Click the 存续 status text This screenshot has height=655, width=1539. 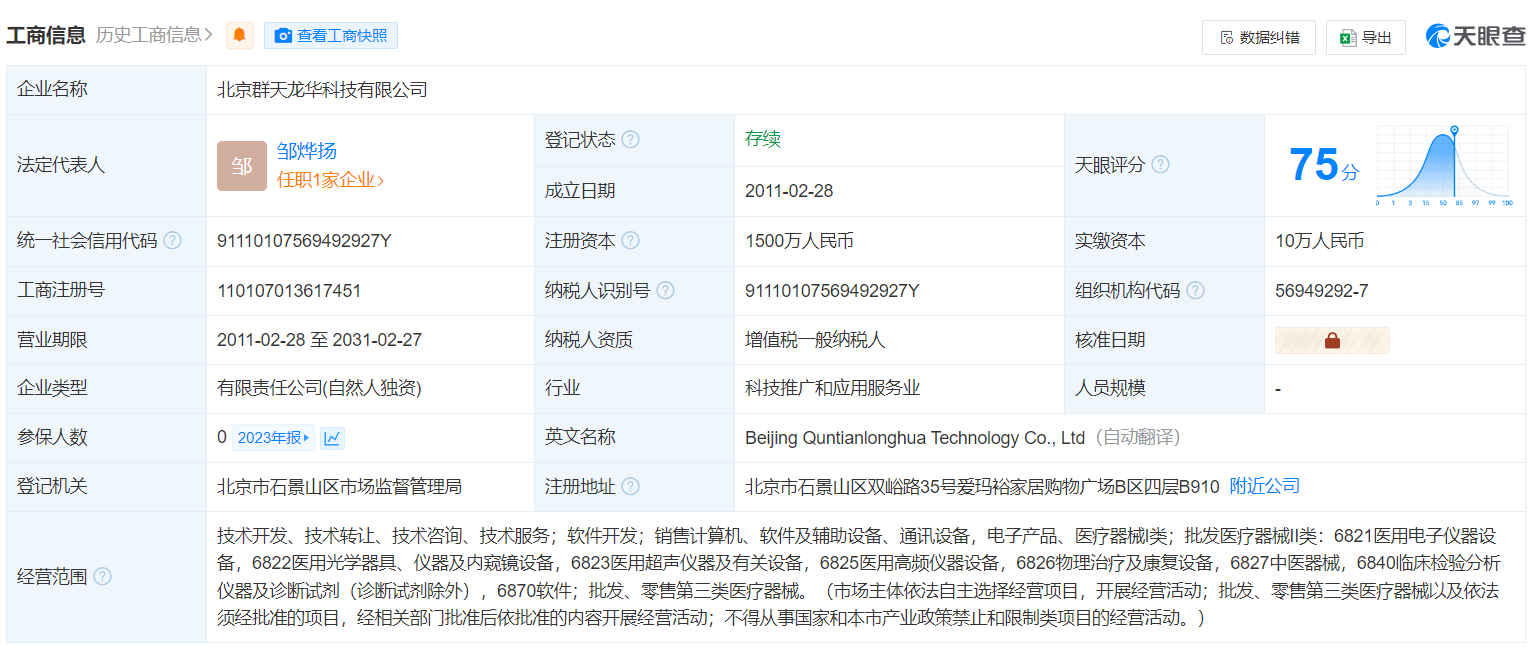pyautogui.click(x=763, y=140)
